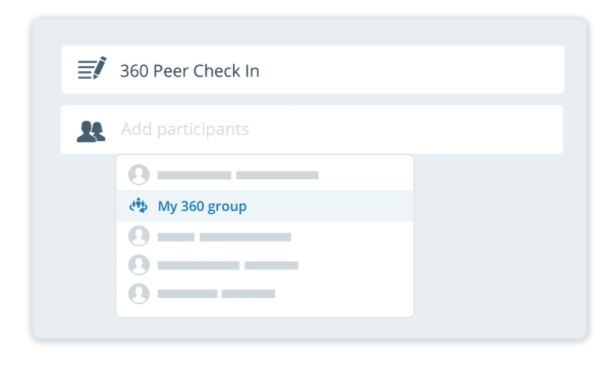Select the My 360 group label
Viewport: 610px width, 366px height.
(202, 206)
